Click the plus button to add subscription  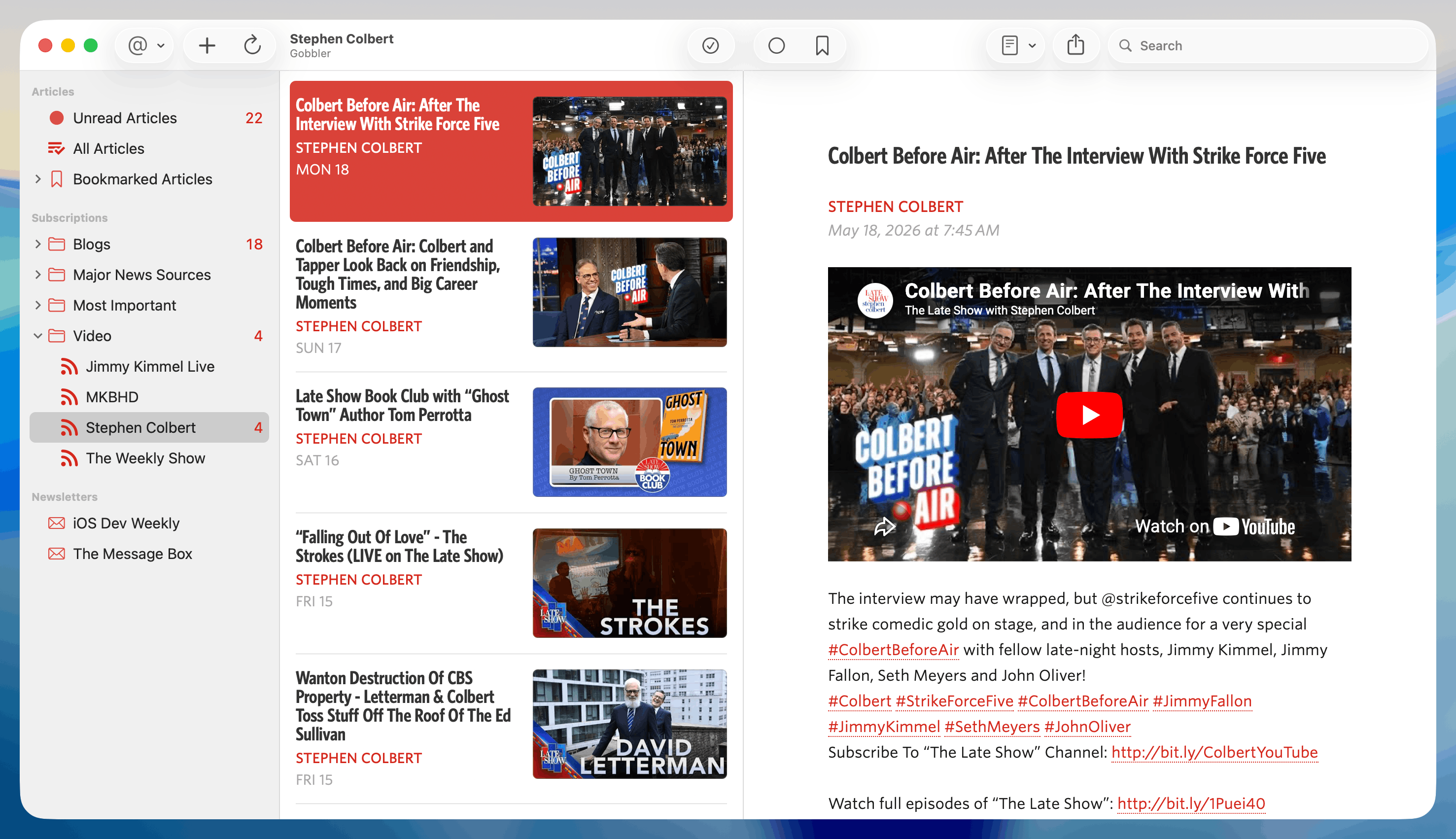207,45
